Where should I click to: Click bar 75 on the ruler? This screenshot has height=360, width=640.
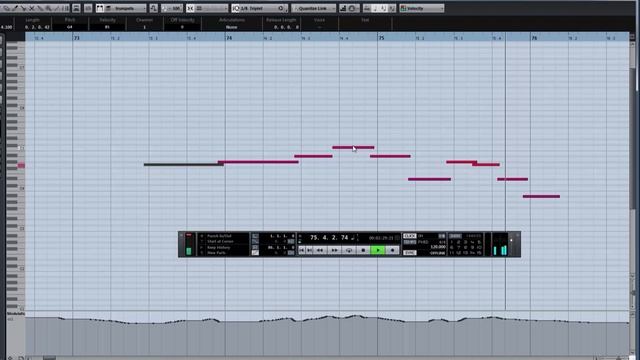pyautogui.click(x=382, y=38)
